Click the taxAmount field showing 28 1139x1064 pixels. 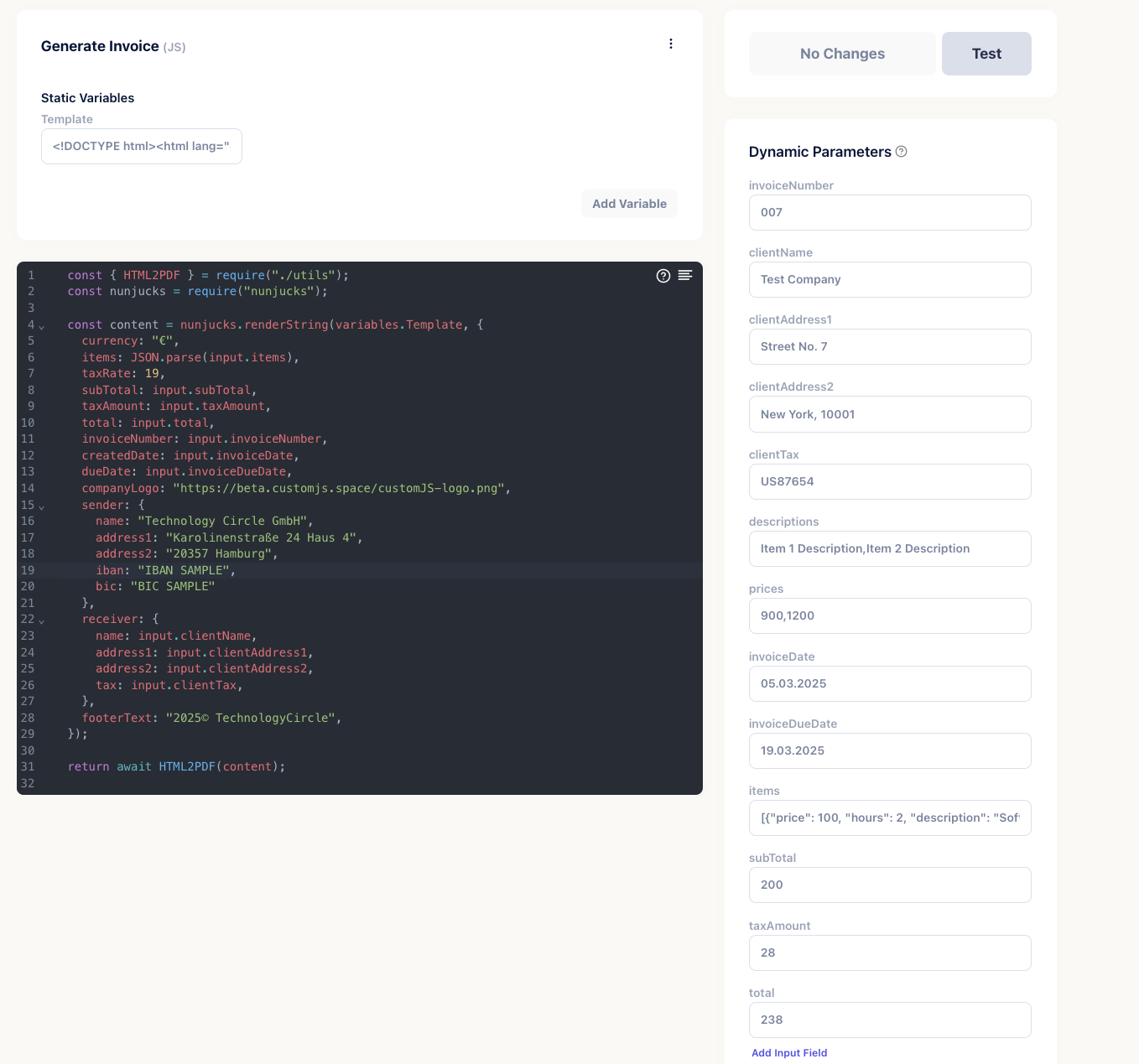[x=890, y=952]
